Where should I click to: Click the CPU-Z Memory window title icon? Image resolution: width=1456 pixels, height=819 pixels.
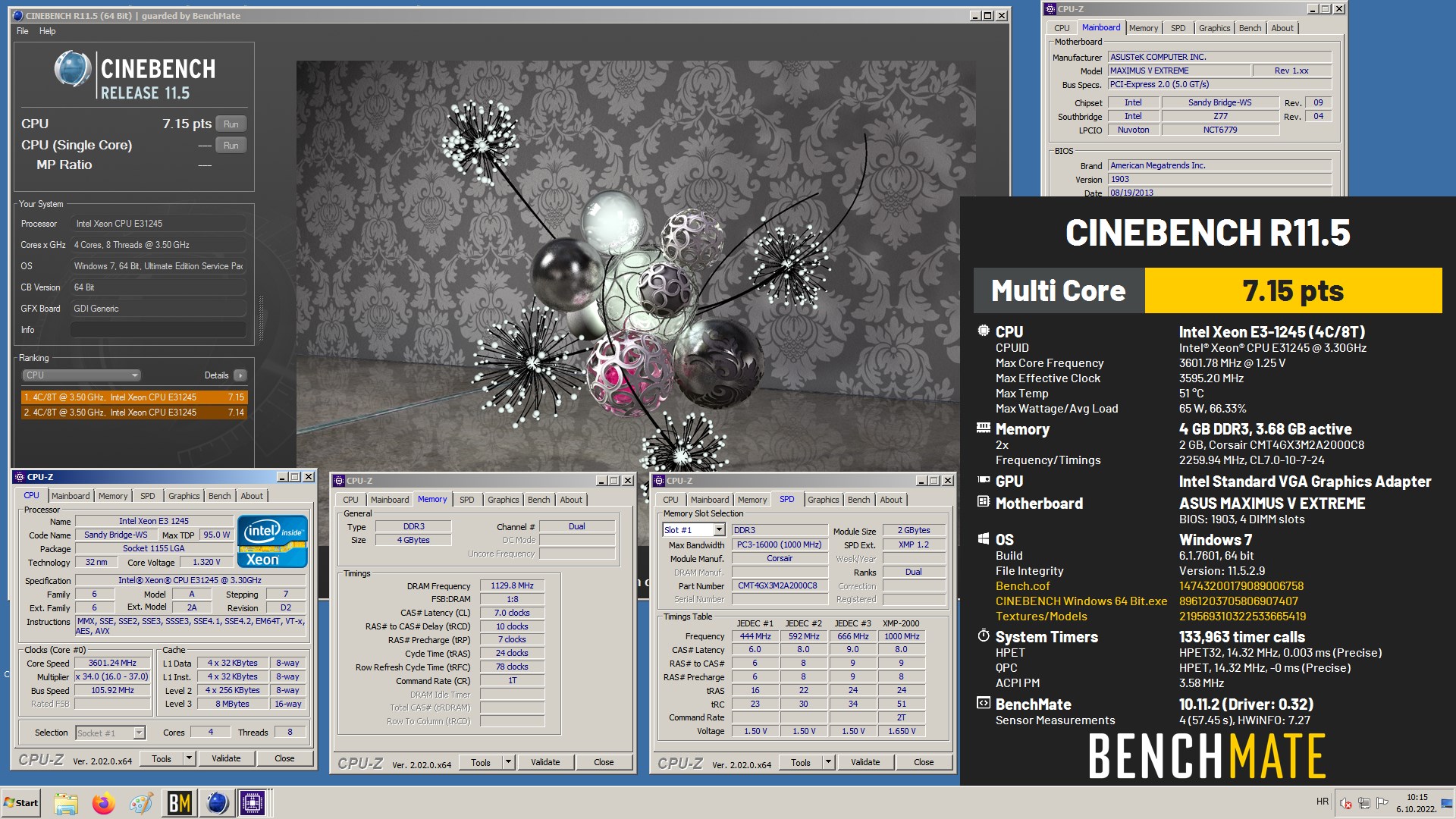point(339,481)
